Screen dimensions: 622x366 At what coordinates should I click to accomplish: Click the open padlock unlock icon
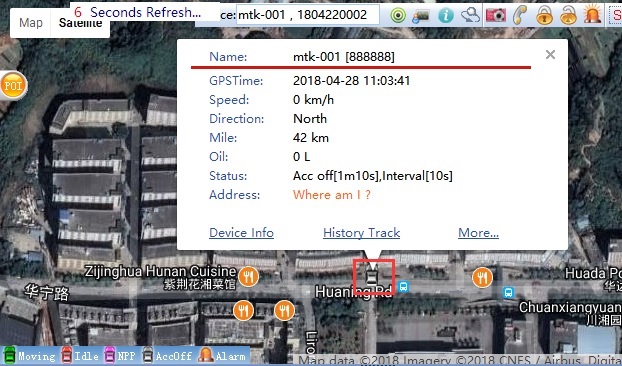568,15
